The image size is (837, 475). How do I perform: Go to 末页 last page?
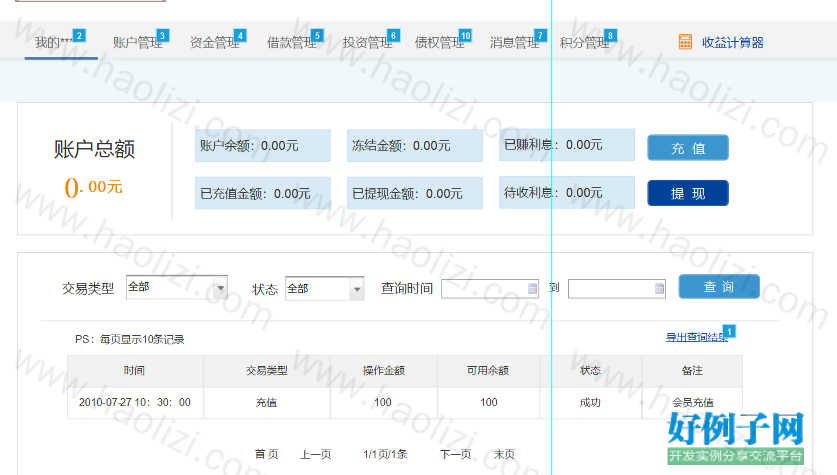[504, 454]
